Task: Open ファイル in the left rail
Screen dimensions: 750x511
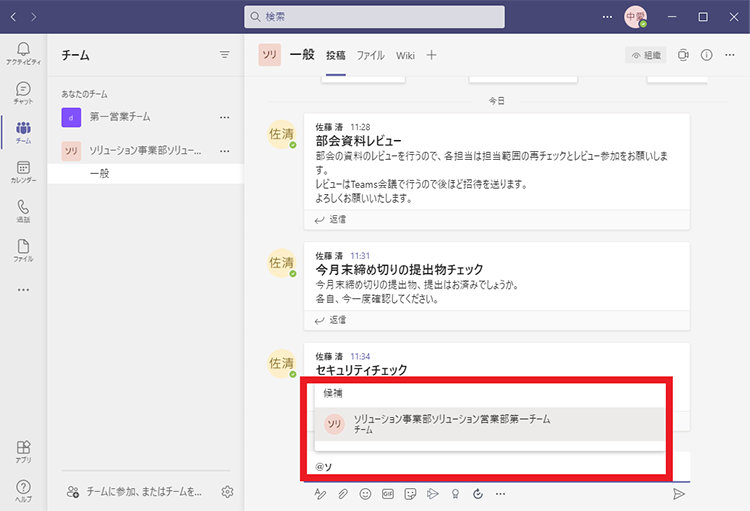Action: [23, 250]
